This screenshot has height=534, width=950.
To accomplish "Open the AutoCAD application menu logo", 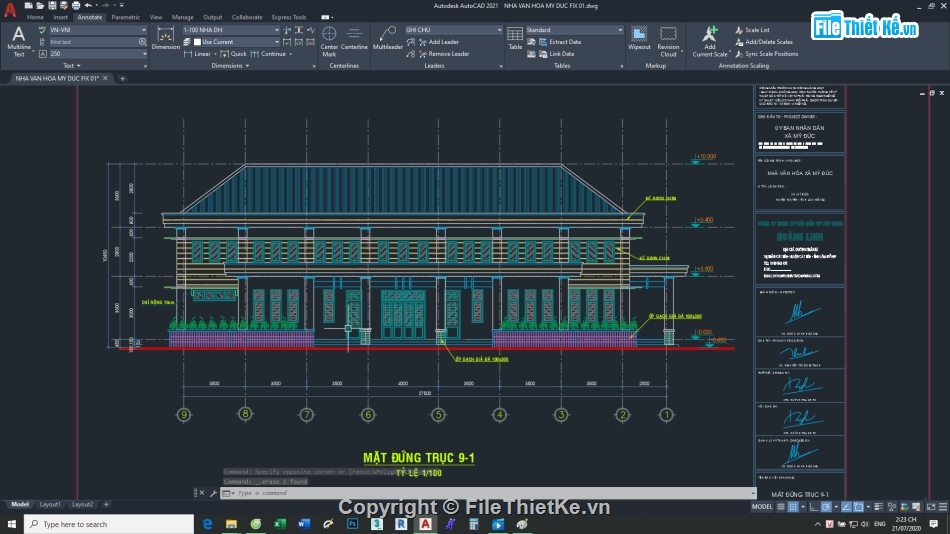I will [x=10, y=8].
